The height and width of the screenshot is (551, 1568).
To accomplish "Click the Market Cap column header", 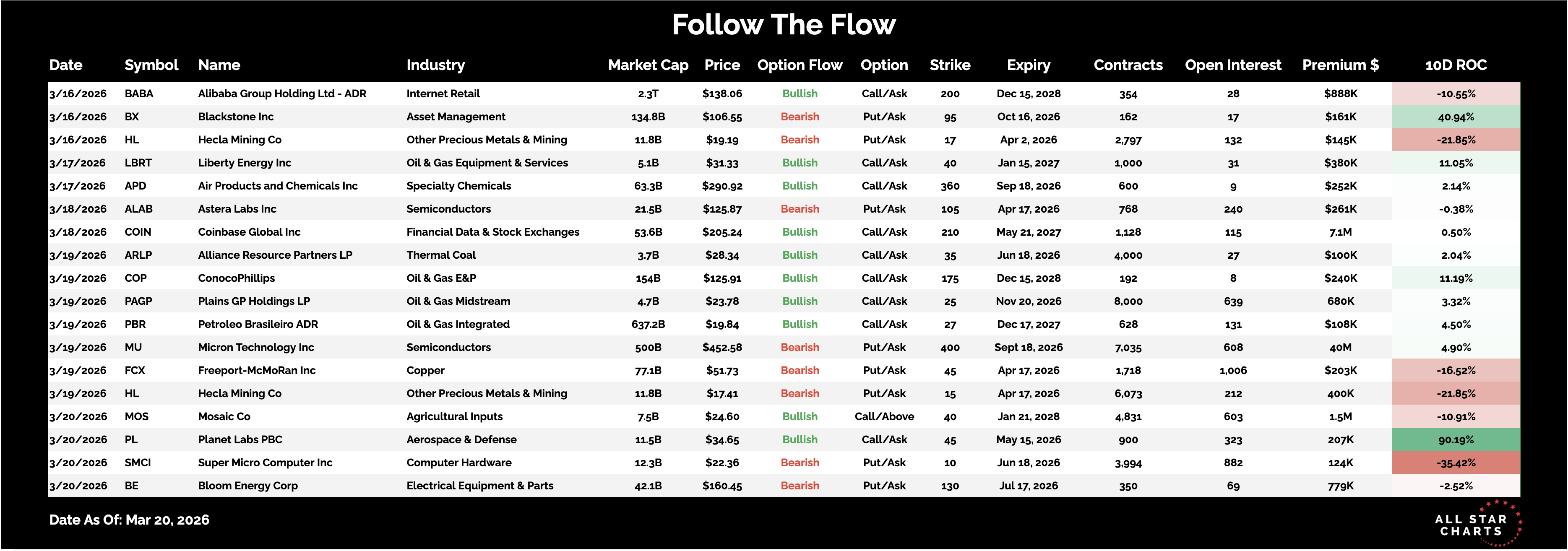I will (x=648, y=65).
